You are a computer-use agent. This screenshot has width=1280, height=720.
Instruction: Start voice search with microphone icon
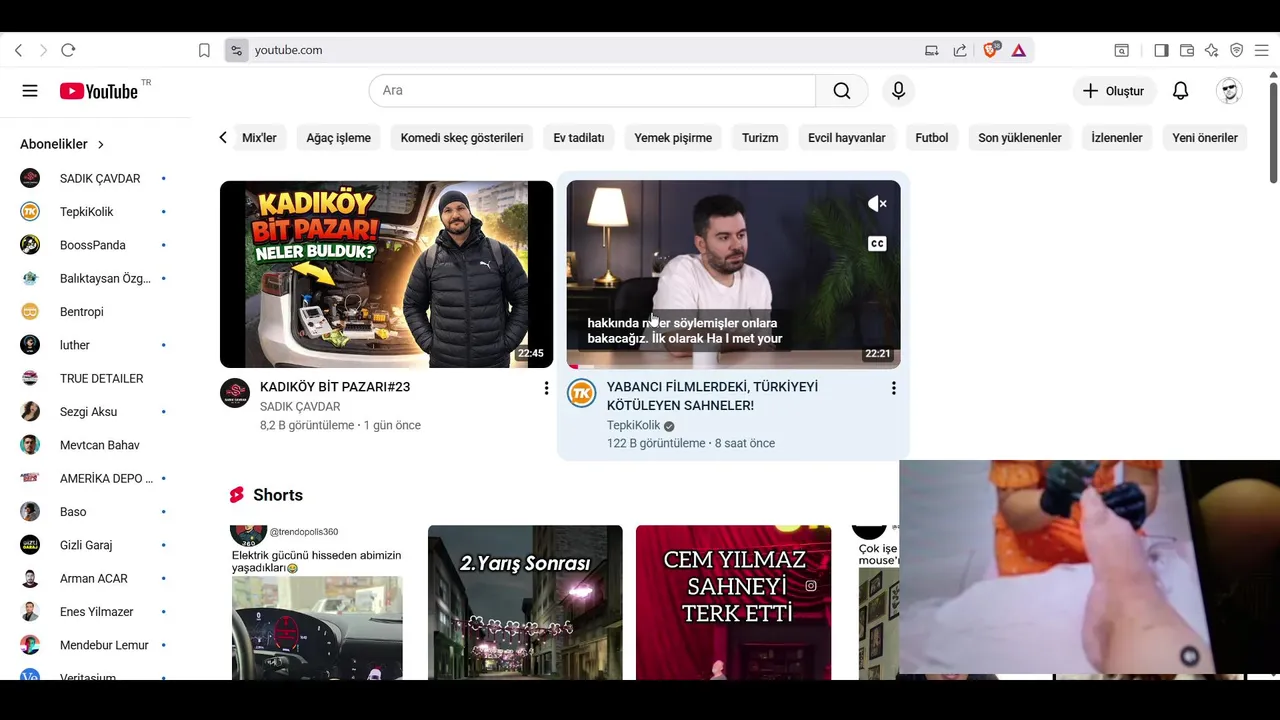(898, 91)
